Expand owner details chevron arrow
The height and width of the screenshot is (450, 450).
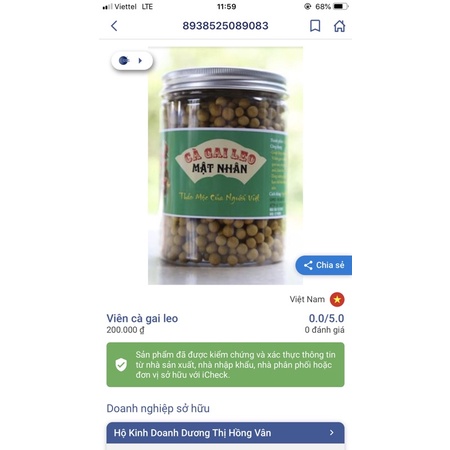click(x=331, y=433)
